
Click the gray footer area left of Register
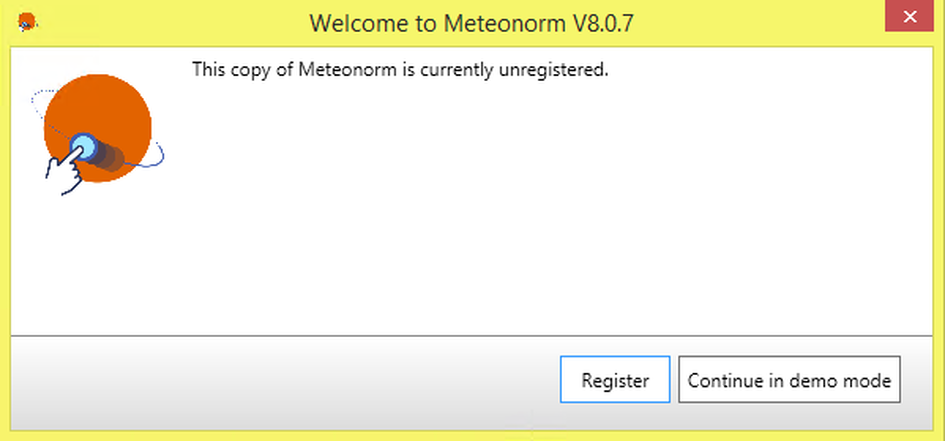pos(280,380)
